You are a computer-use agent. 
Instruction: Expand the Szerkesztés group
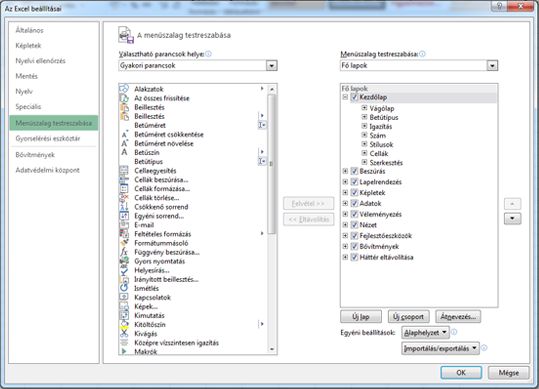[x=364, y=162]
